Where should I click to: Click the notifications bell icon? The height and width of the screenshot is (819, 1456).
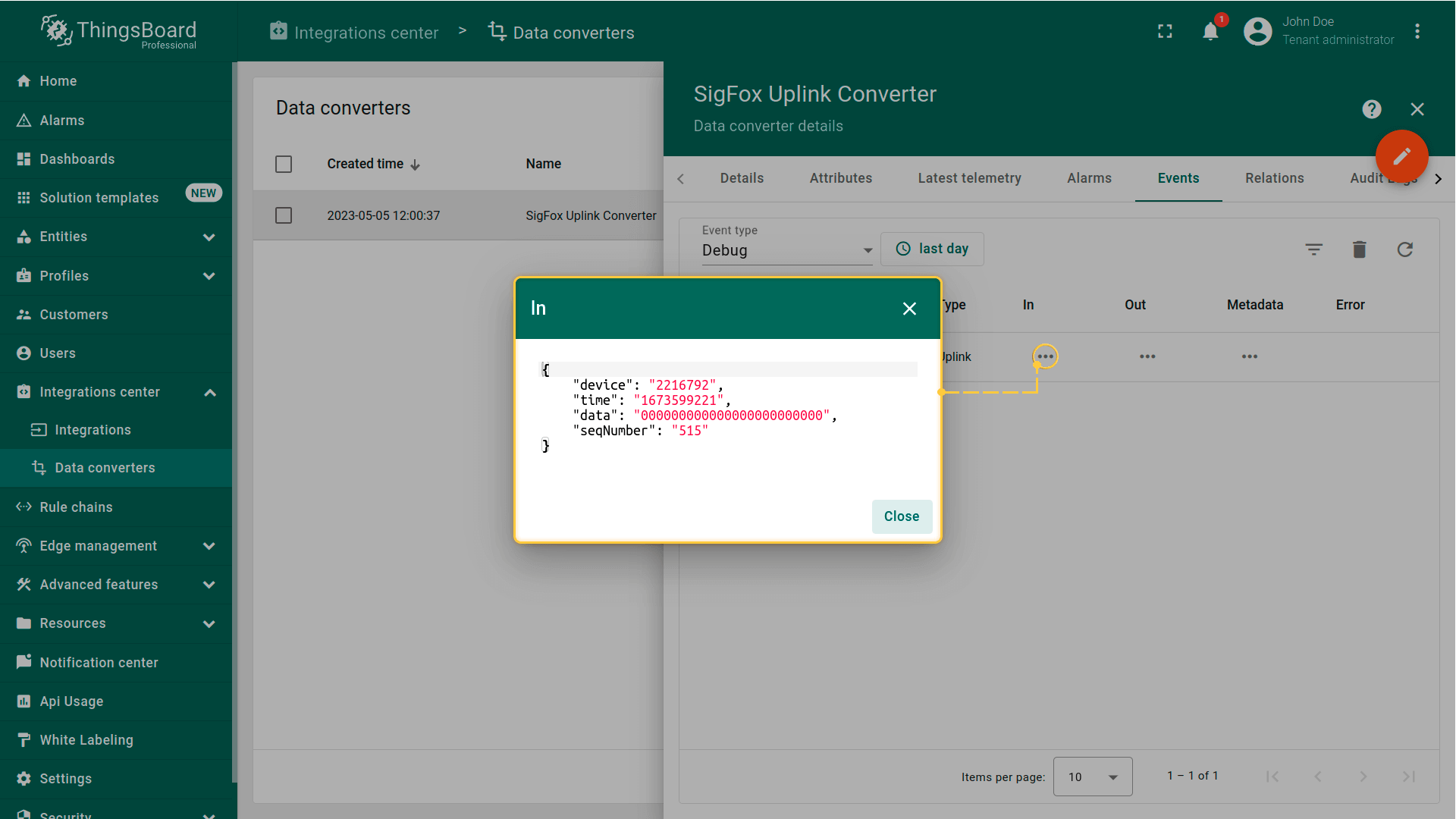tap(1210, 32)
